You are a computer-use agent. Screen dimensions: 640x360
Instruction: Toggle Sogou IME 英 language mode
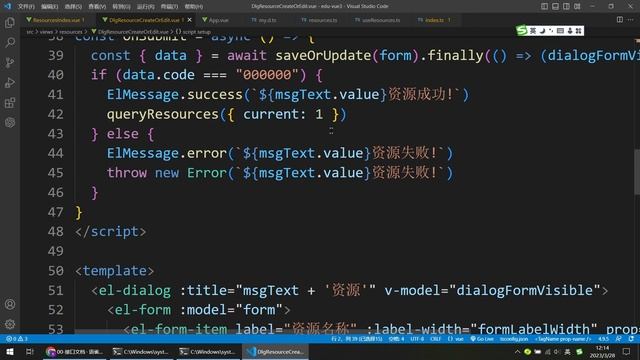pos(533,31)
